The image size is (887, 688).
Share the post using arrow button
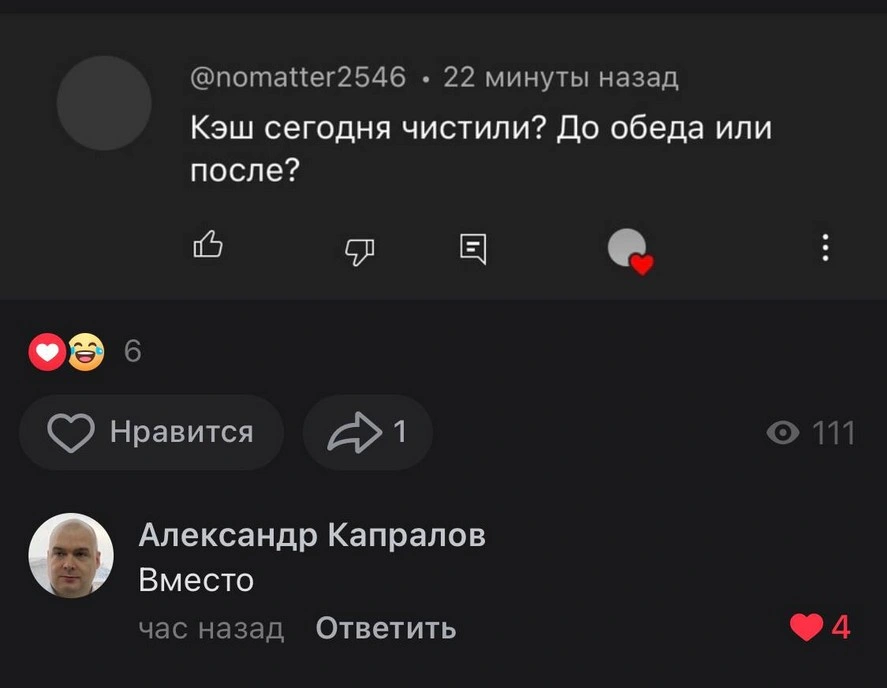click(x=367, y=433)
